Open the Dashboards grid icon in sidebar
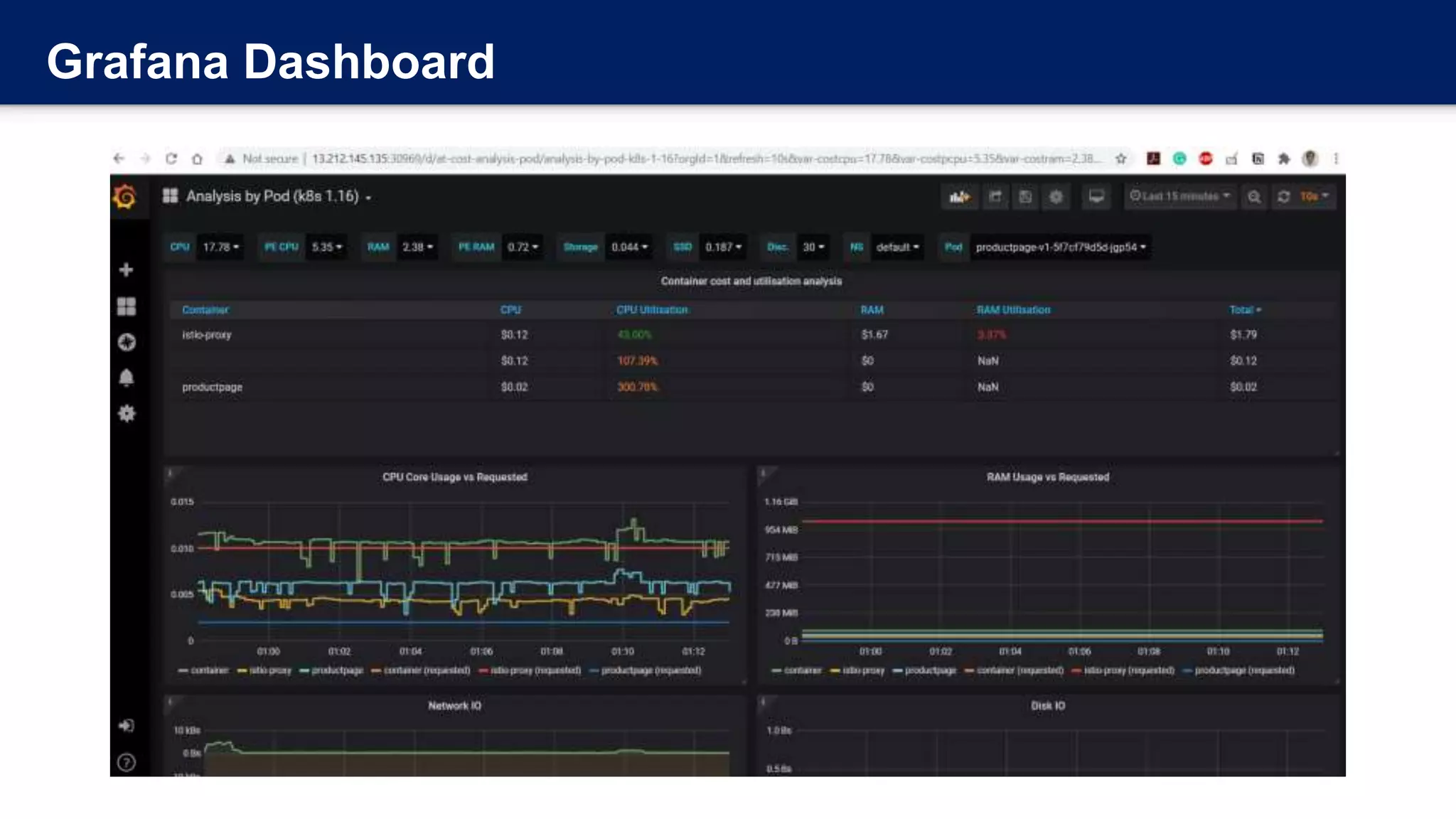The width and height of the screenshot is (1456, 819). click(127, 306)
